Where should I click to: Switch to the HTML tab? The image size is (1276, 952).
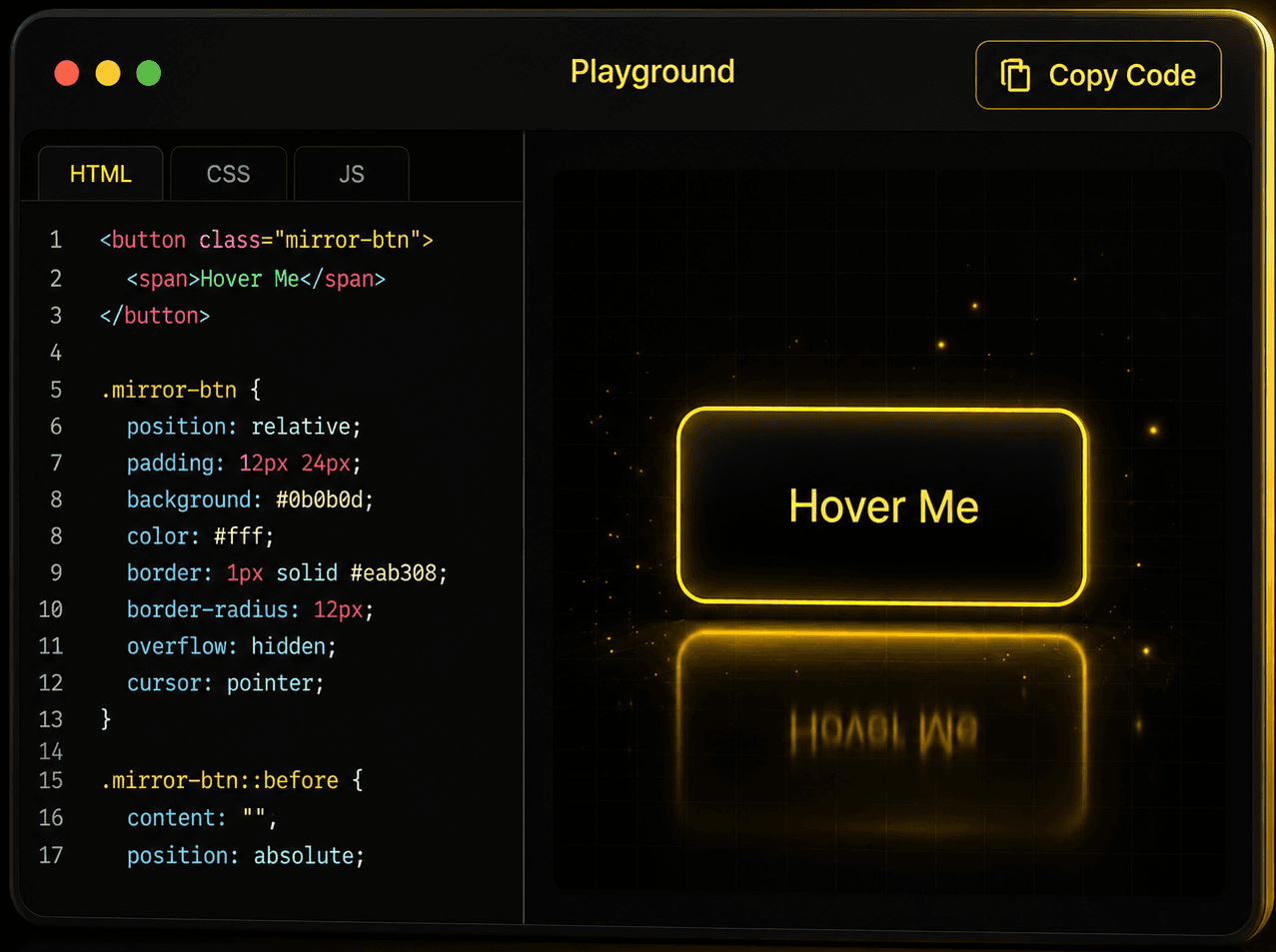pyautogui.click(x=100, y=174)
